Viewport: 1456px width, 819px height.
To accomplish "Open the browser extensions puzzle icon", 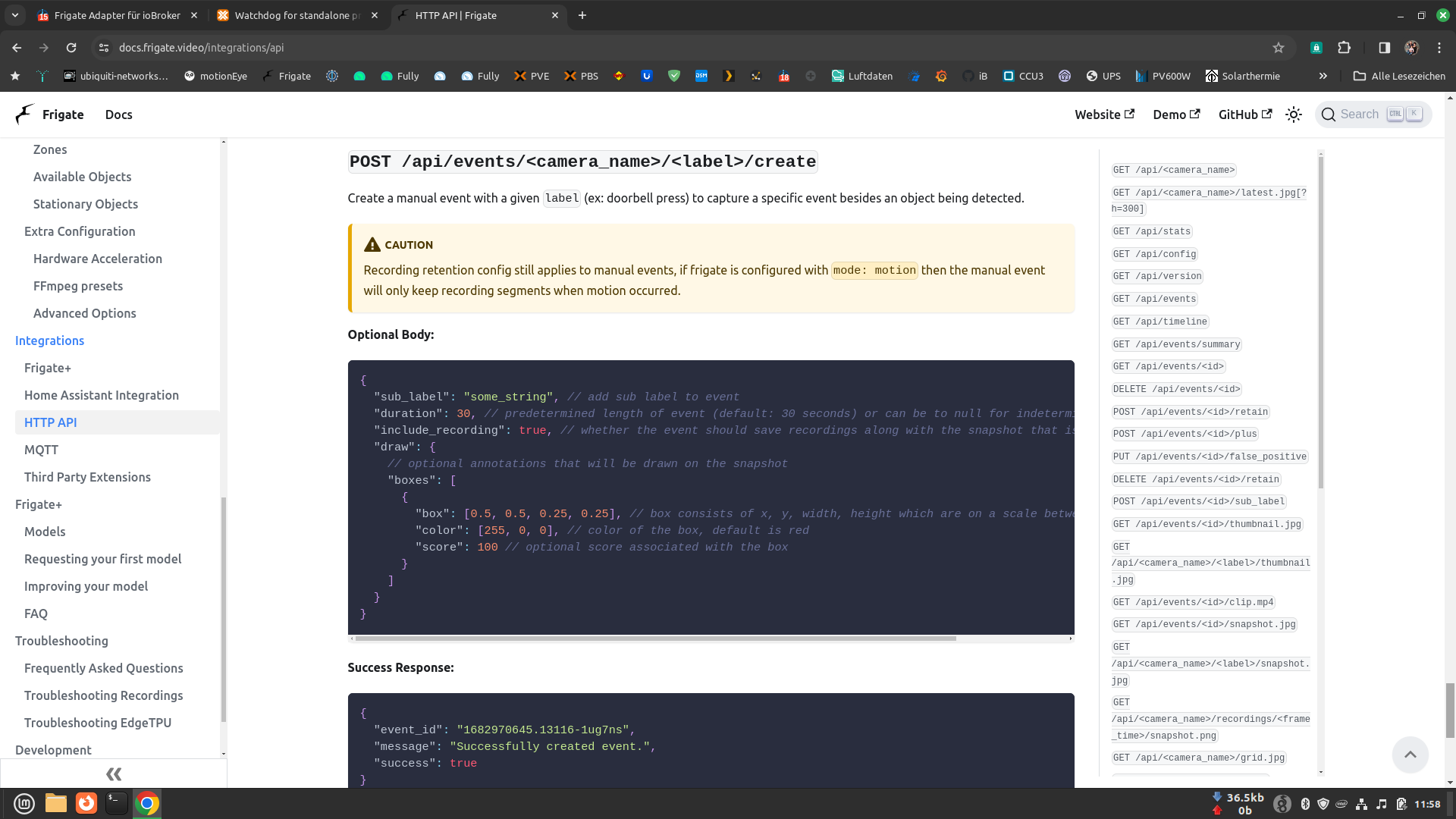I will click(x=1344, y=47).
